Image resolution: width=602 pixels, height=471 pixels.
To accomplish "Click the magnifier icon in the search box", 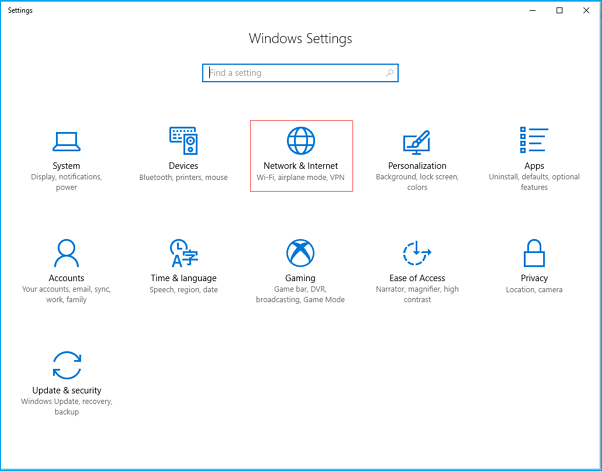I will [x=389, y=73].
